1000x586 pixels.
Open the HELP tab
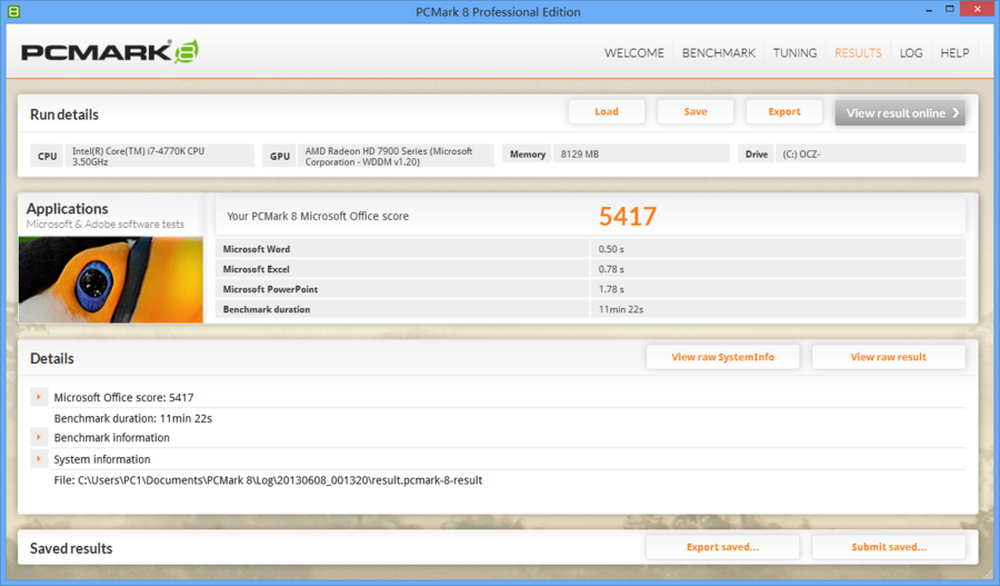pyautogui.click(x=954, y=53)
